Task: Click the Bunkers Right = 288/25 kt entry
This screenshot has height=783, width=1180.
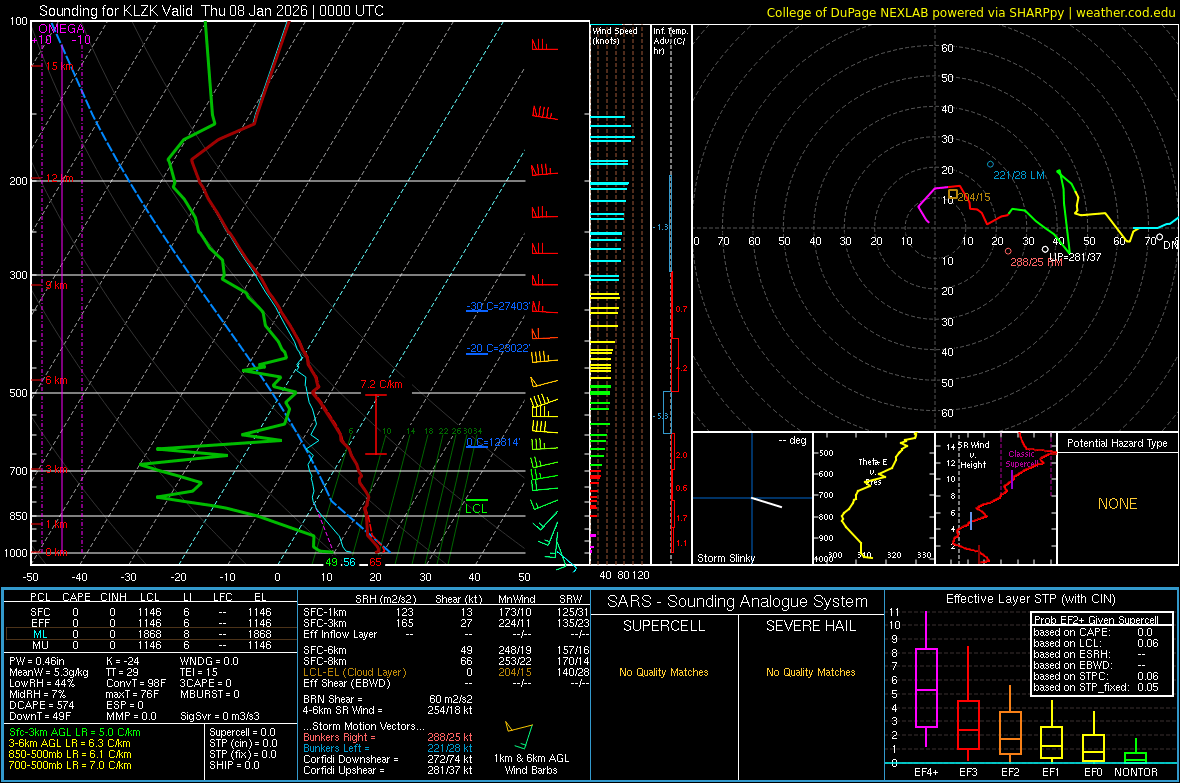Action: tap(387, 738)
